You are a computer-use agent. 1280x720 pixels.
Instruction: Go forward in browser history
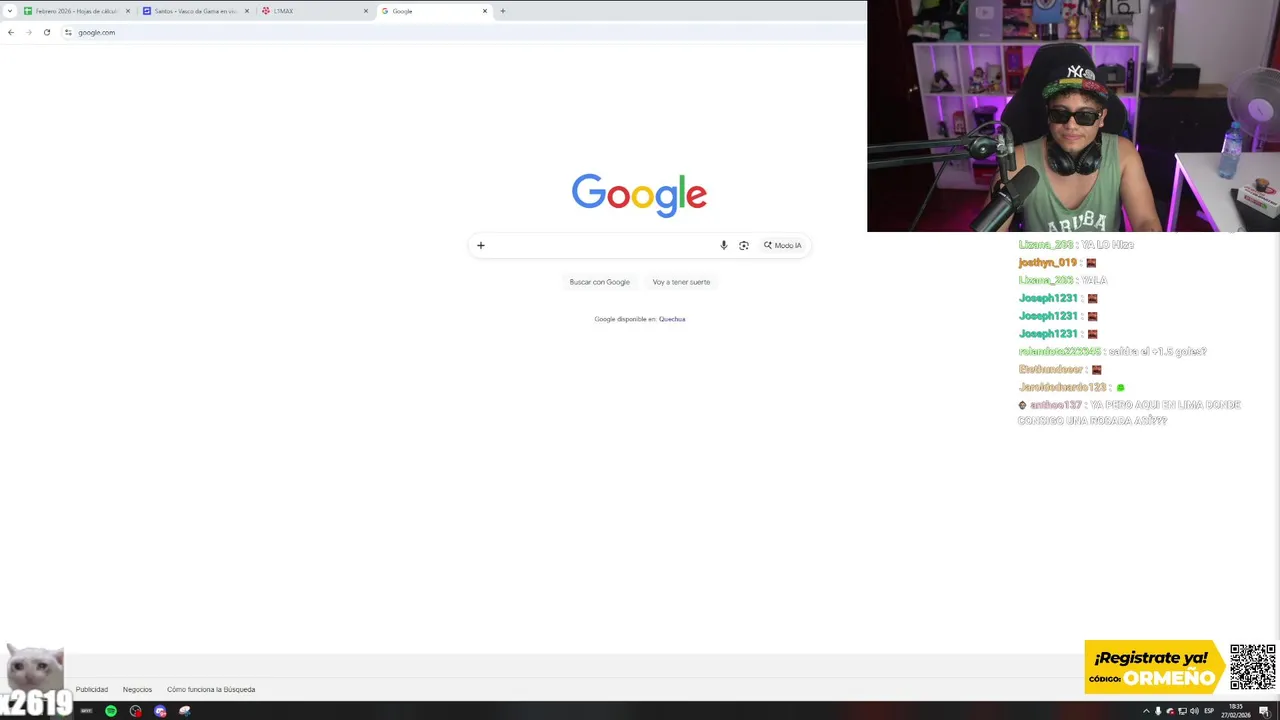point(29,32)
